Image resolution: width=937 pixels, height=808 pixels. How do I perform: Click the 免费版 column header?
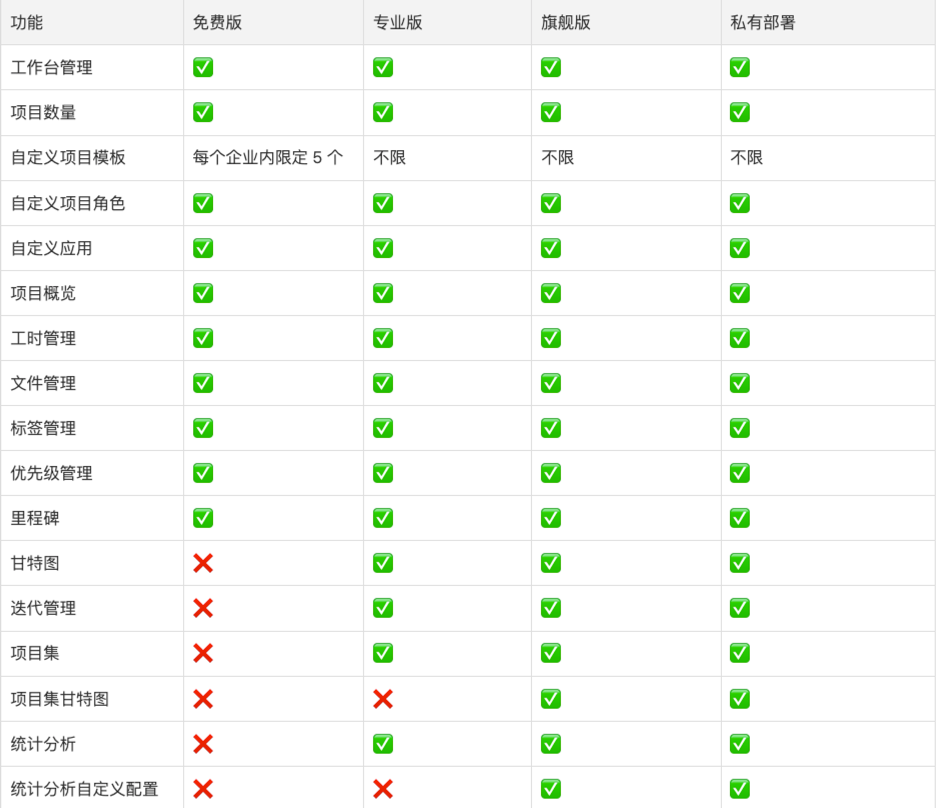[x=217, y=22]
